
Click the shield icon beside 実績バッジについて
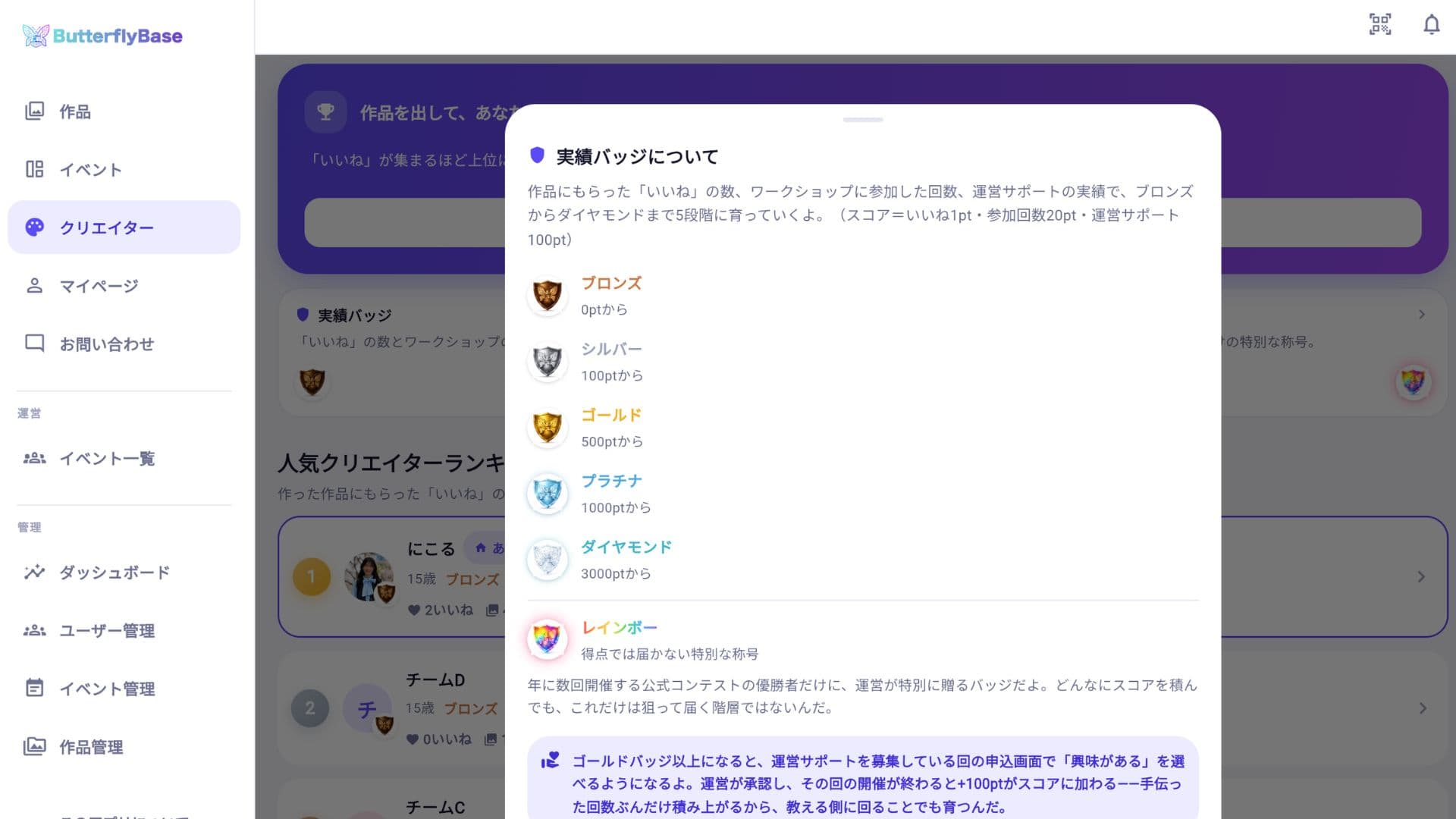pyautogui.click(x=537, y=155)
